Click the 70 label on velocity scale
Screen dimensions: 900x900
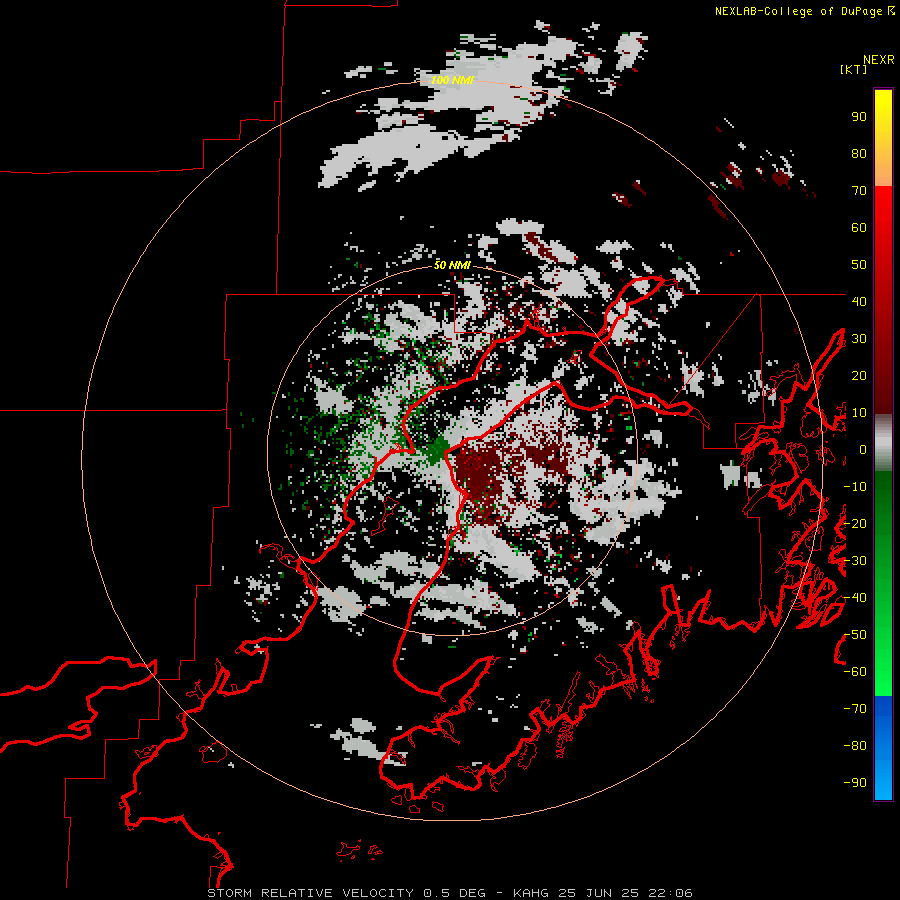[859, 191]
